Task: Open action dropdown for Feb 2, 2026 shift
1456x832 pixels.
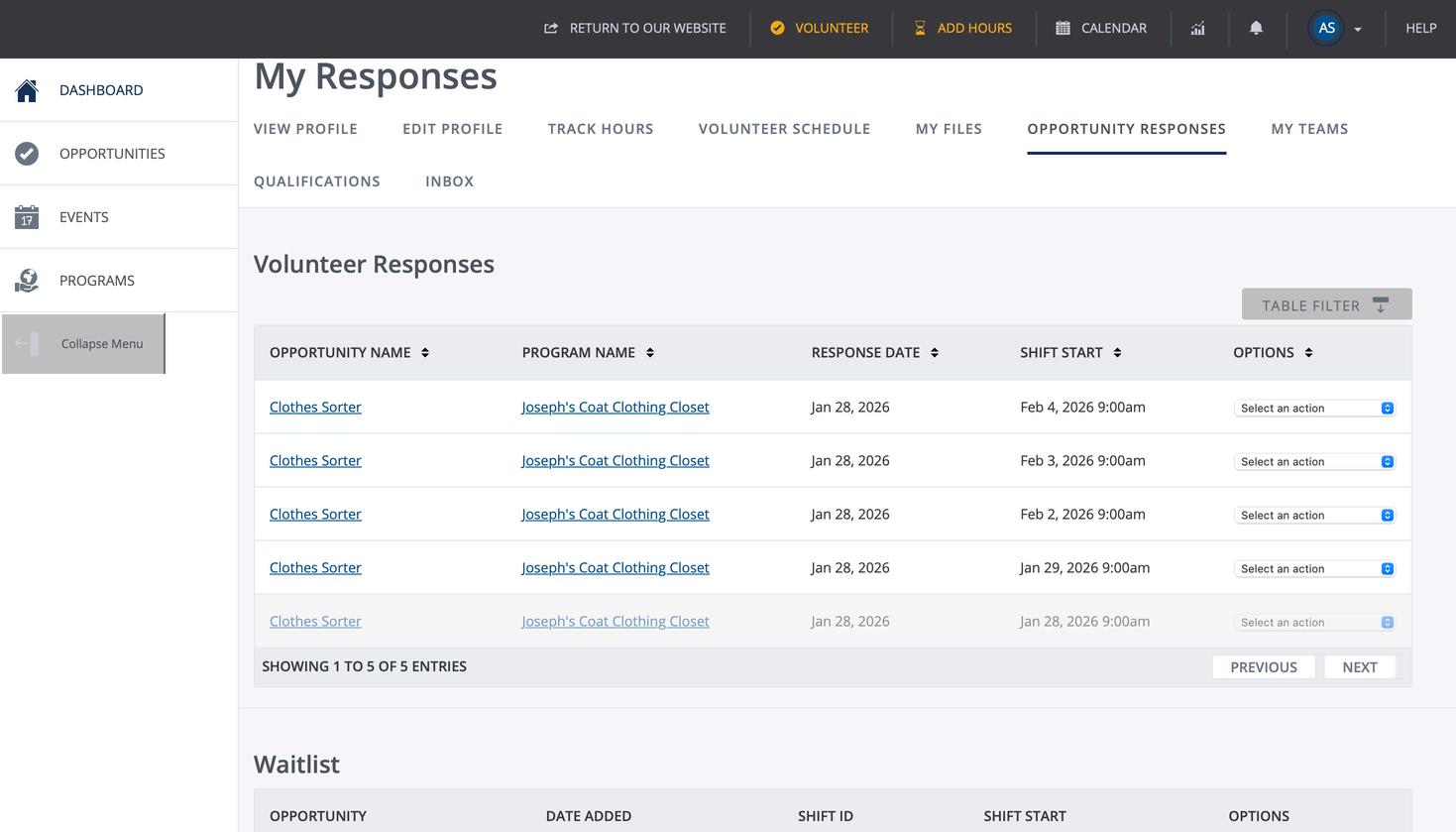Action: click(1314, 516)
